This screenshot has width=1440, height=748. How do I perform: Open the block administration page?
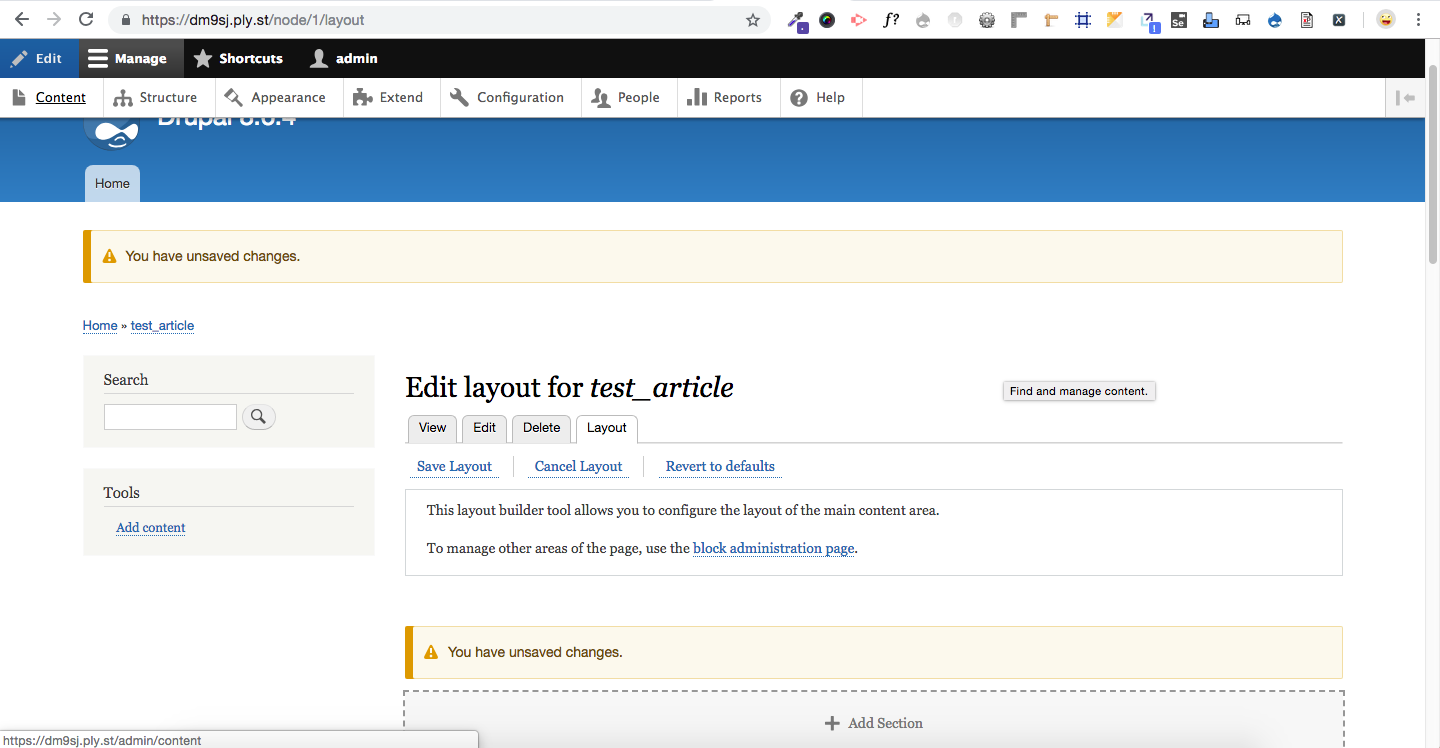pos(772,548)
